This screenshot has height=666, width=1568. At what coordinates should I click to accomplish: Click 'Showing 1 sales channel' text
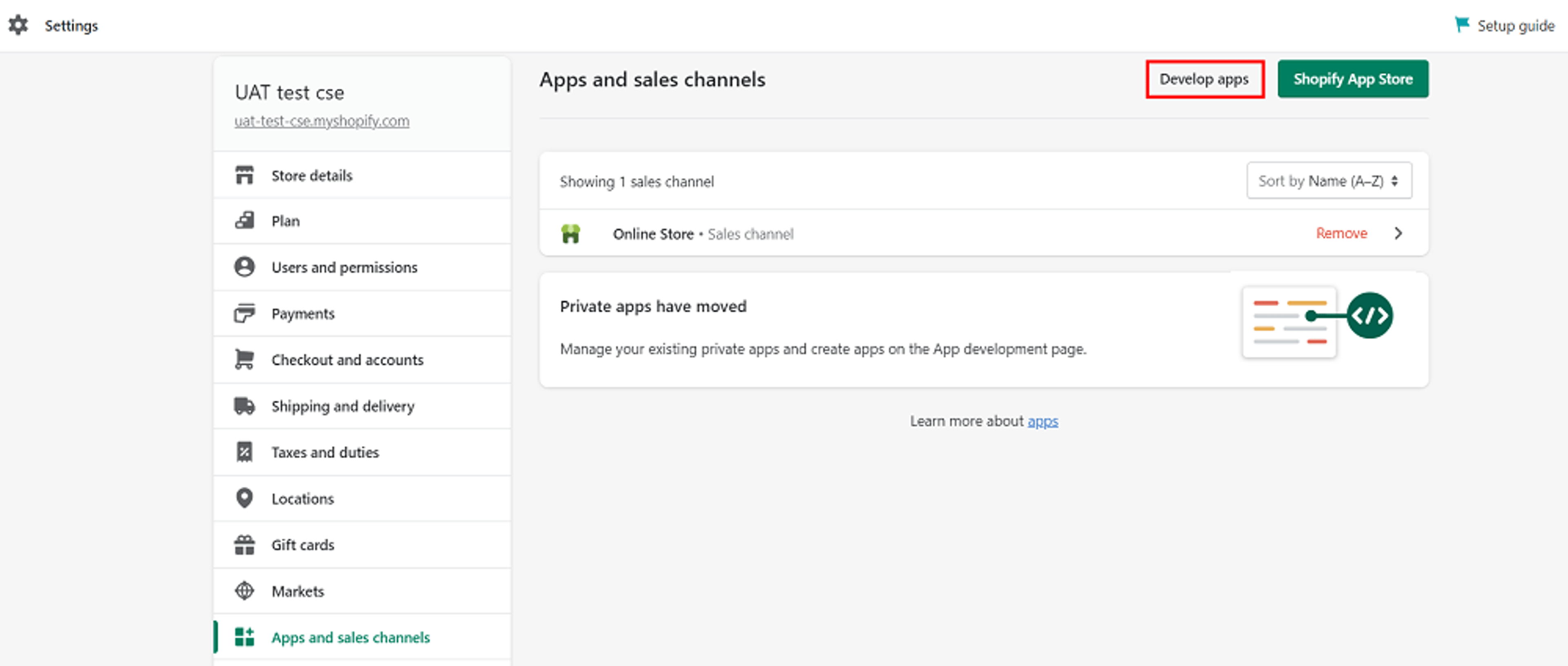pos(637,182)
